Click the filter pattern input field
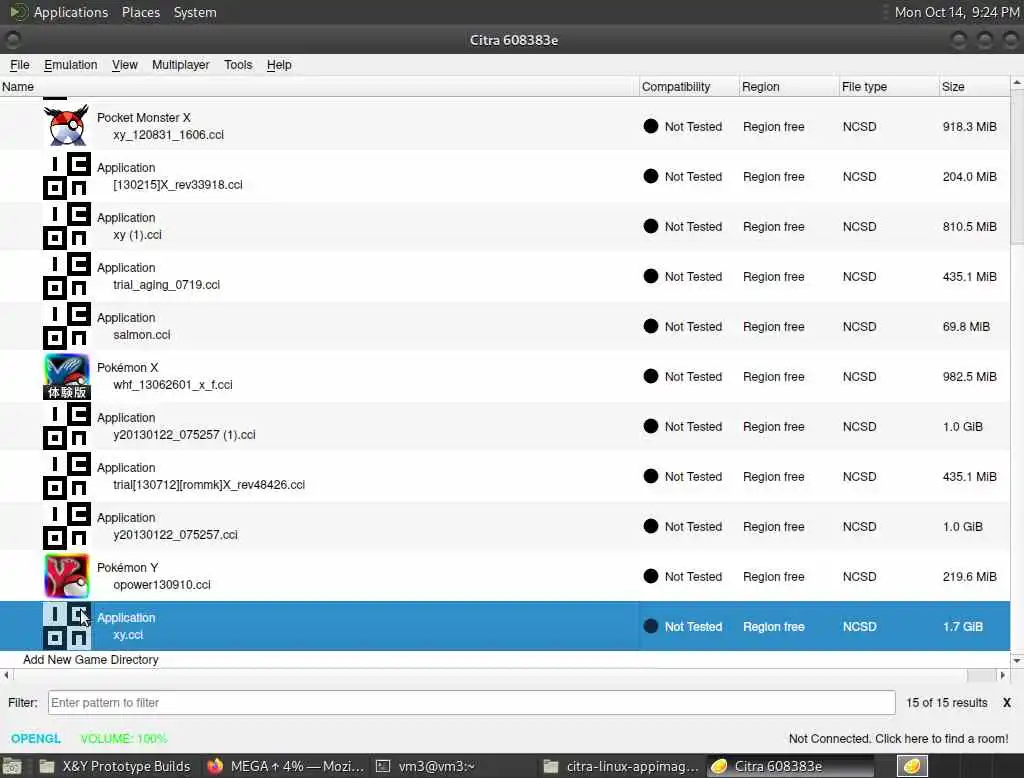Image resolution: width=1024 pixels, height=778 pixels. coord(472,702)
